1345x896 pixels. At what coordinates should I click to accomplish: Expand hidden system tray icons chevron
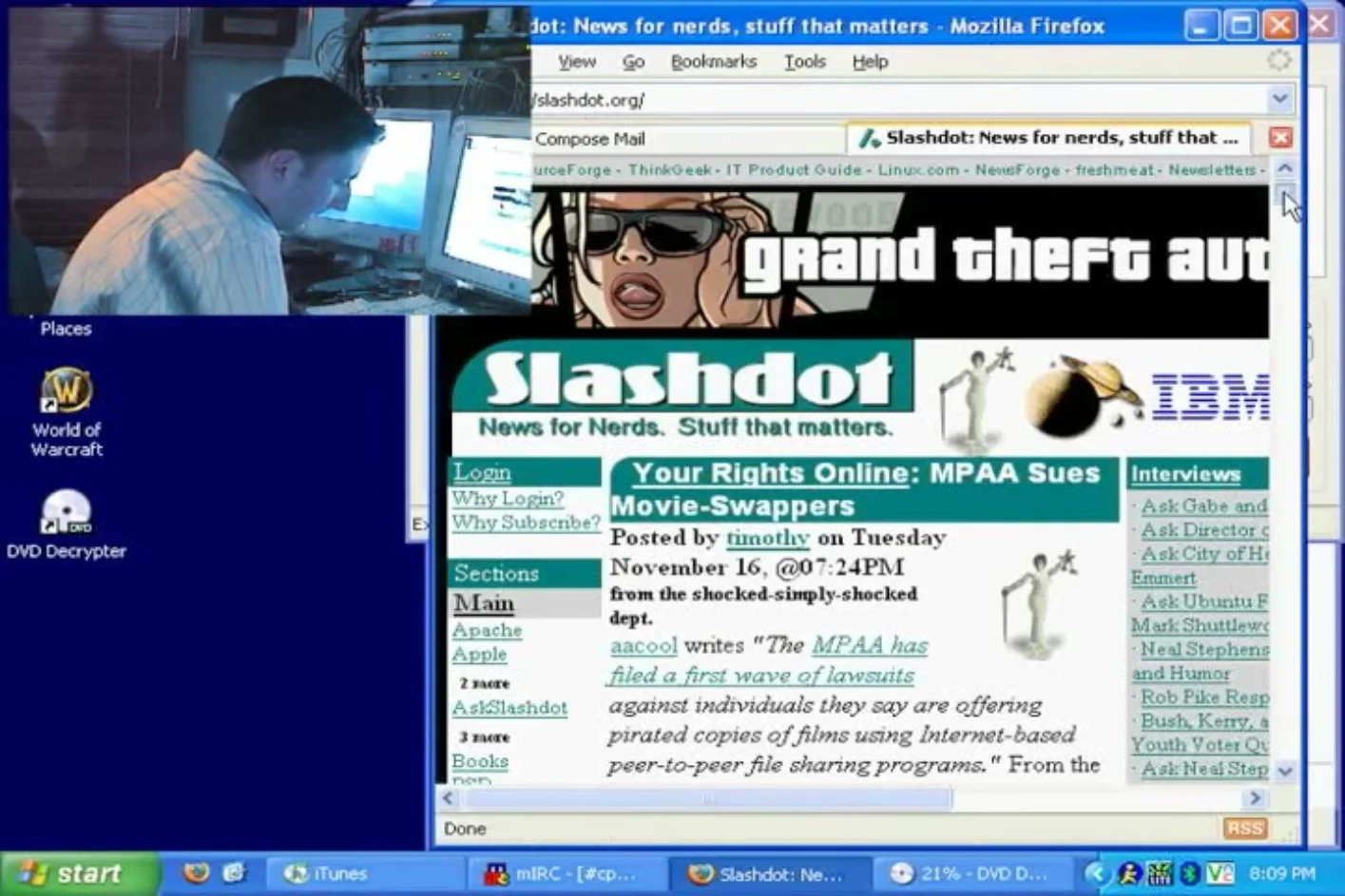pyautogui.click(x=1097, y=873)
